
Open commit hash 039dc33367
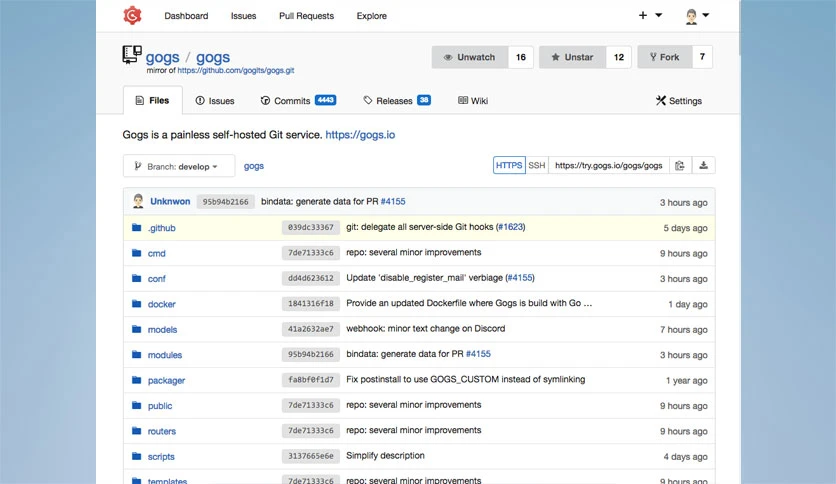pyautogui.click(x=311, y=227)
